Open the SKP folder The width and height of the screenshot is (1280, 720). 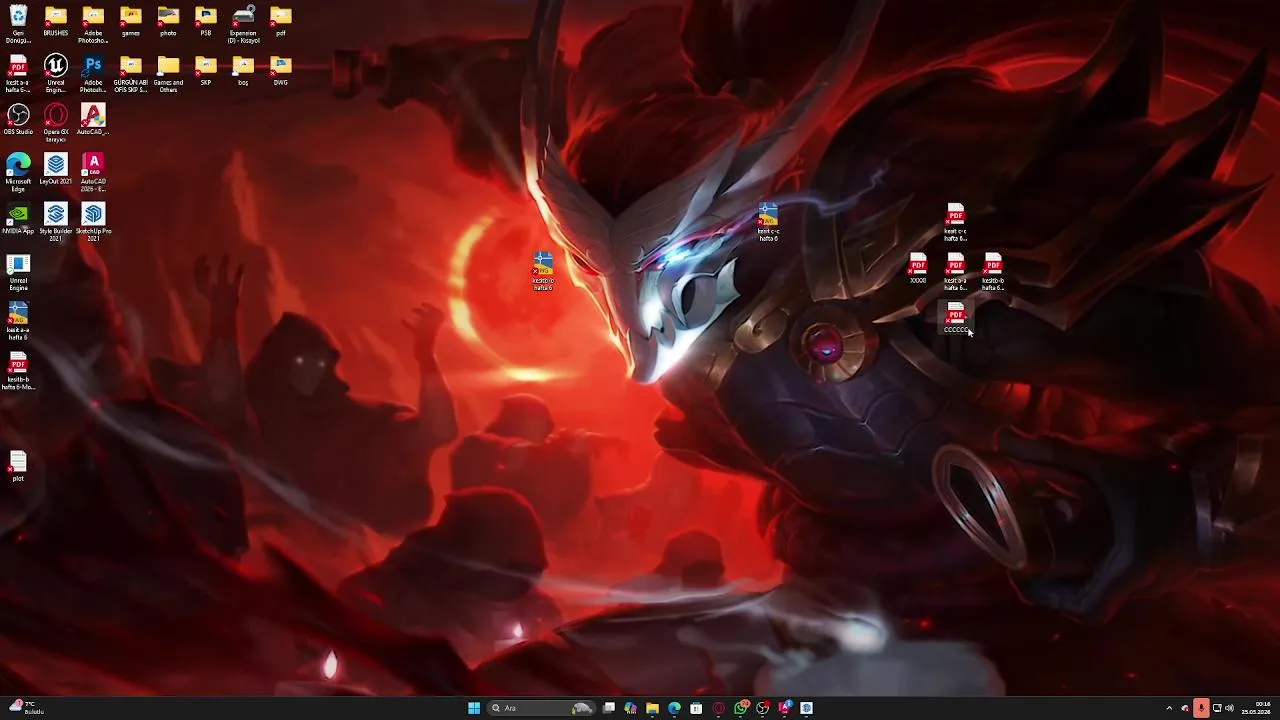coord(206,71)
